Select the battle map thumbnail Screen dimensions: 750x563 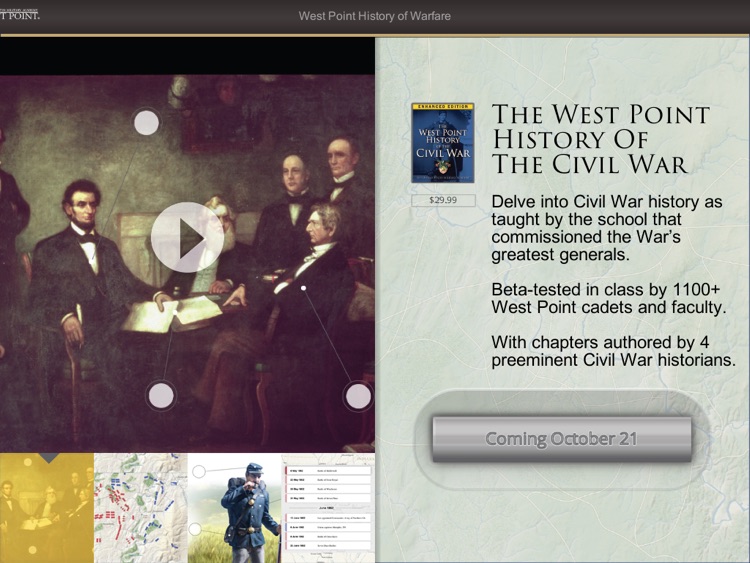141,508
